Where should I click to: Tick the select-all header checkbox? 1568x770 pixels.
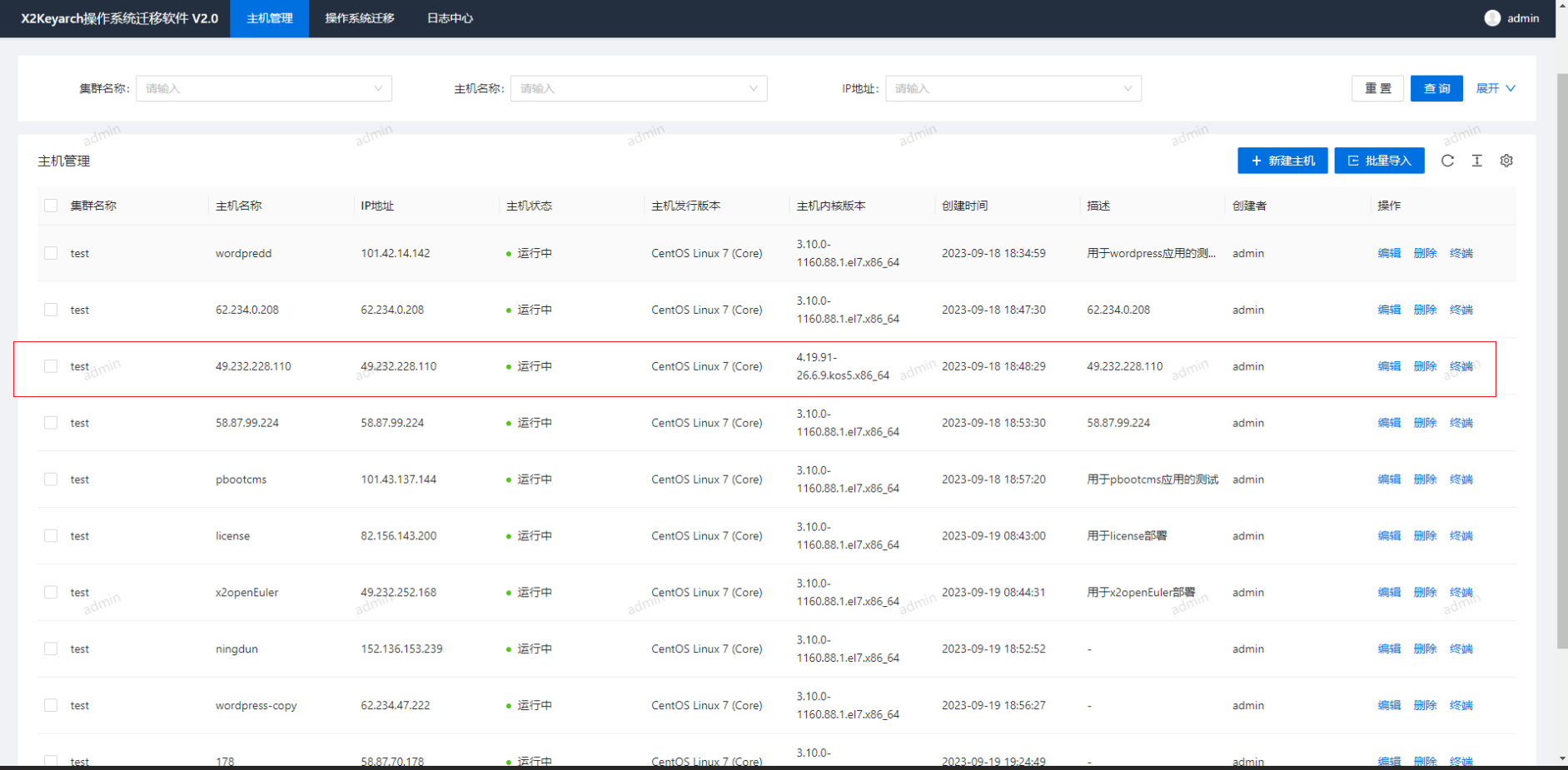click(x=51, y=206)
